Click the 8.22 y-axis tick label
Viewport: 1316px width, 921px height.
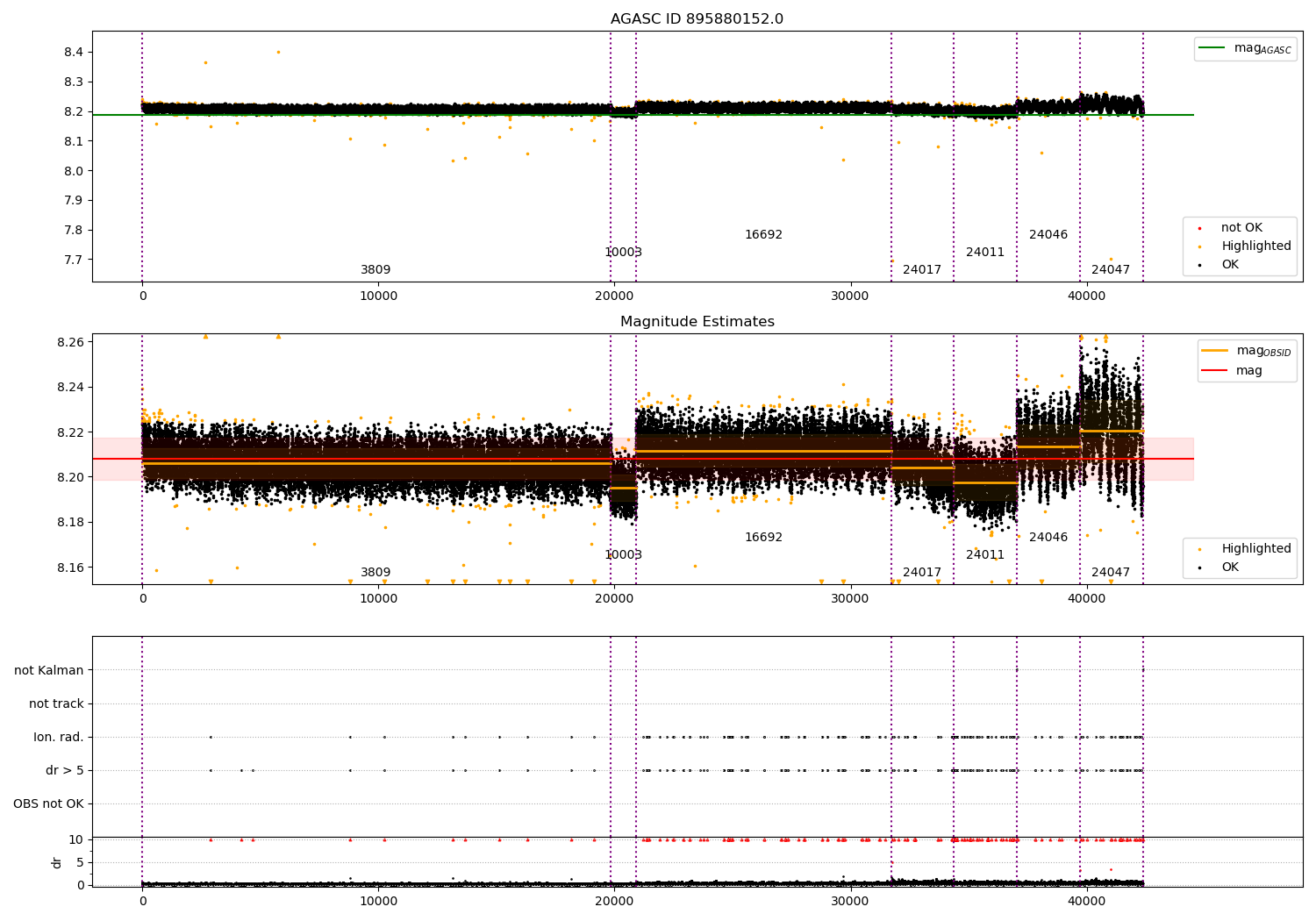[71, 432]
